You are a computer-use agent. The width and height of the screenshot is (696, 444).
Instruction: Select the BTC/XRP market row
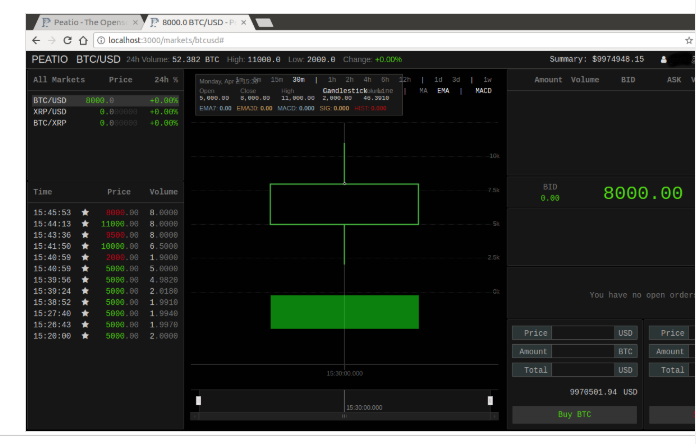[106, 123]
